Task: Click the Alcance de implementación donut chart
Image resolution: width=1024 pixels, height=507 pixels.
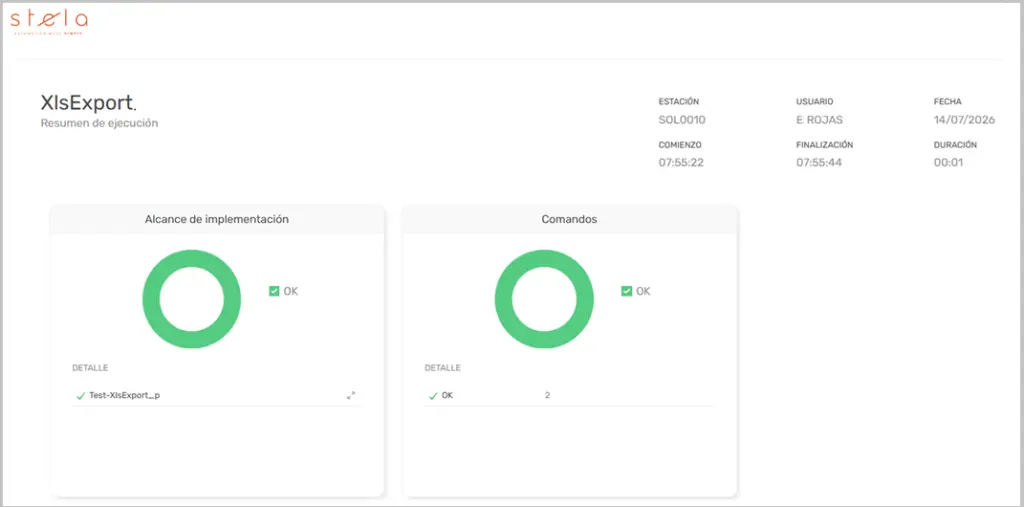Action: [x=191, y=299]
